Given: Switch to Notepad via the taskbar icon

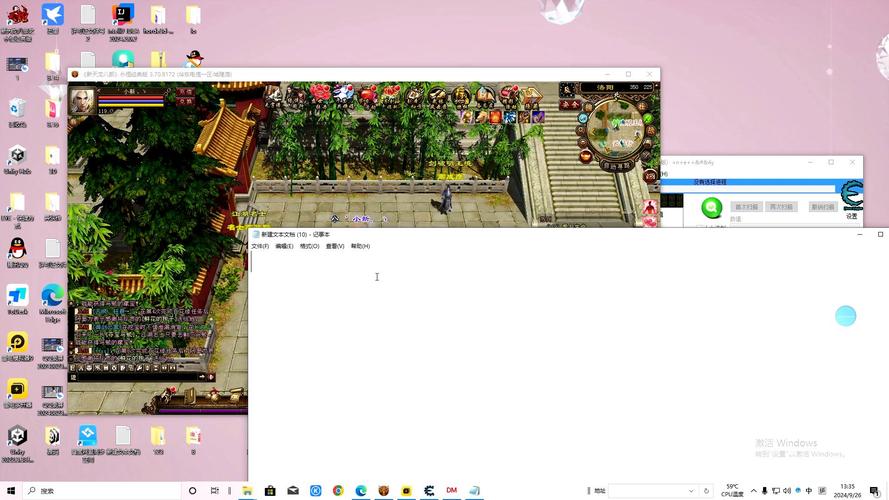Looking at the screenshot, I should (x=474, y=490).
